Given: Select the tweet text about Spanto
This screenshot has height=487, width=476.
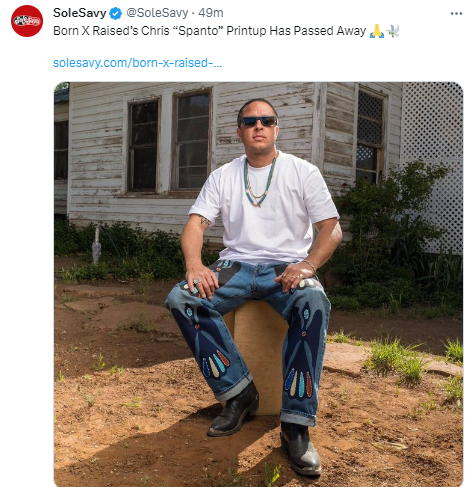Looking at the screenshot, I should click(210, 31).
